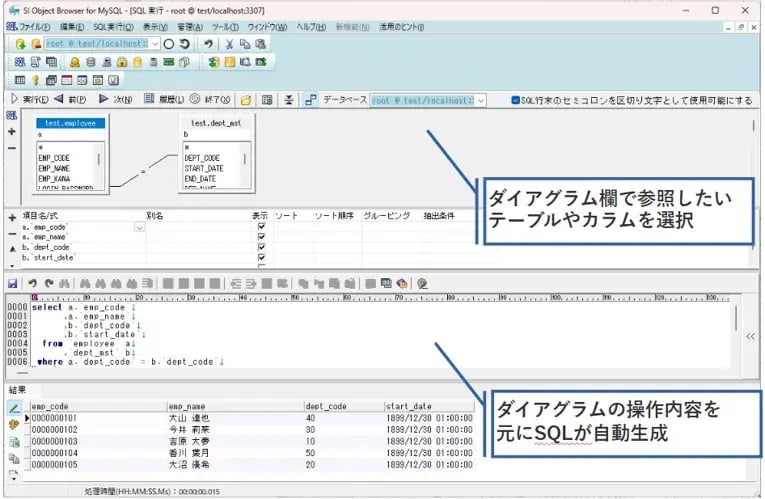The width and height of the screenshot is (765, 499).
Task: Expand the emp_code column name dropdown
Action: [x=138, y=228]
